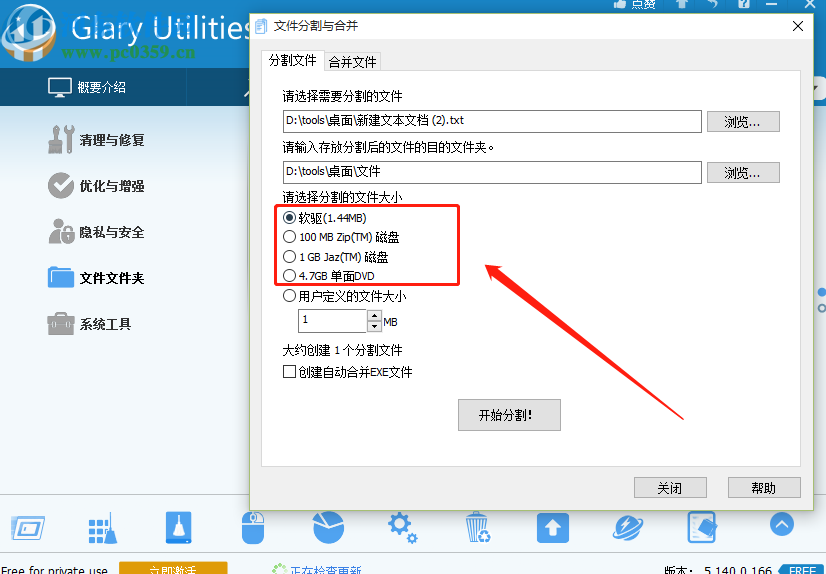Click the custom size MB number field
Viewport: 826px width, 574px height.
(332, 321)
